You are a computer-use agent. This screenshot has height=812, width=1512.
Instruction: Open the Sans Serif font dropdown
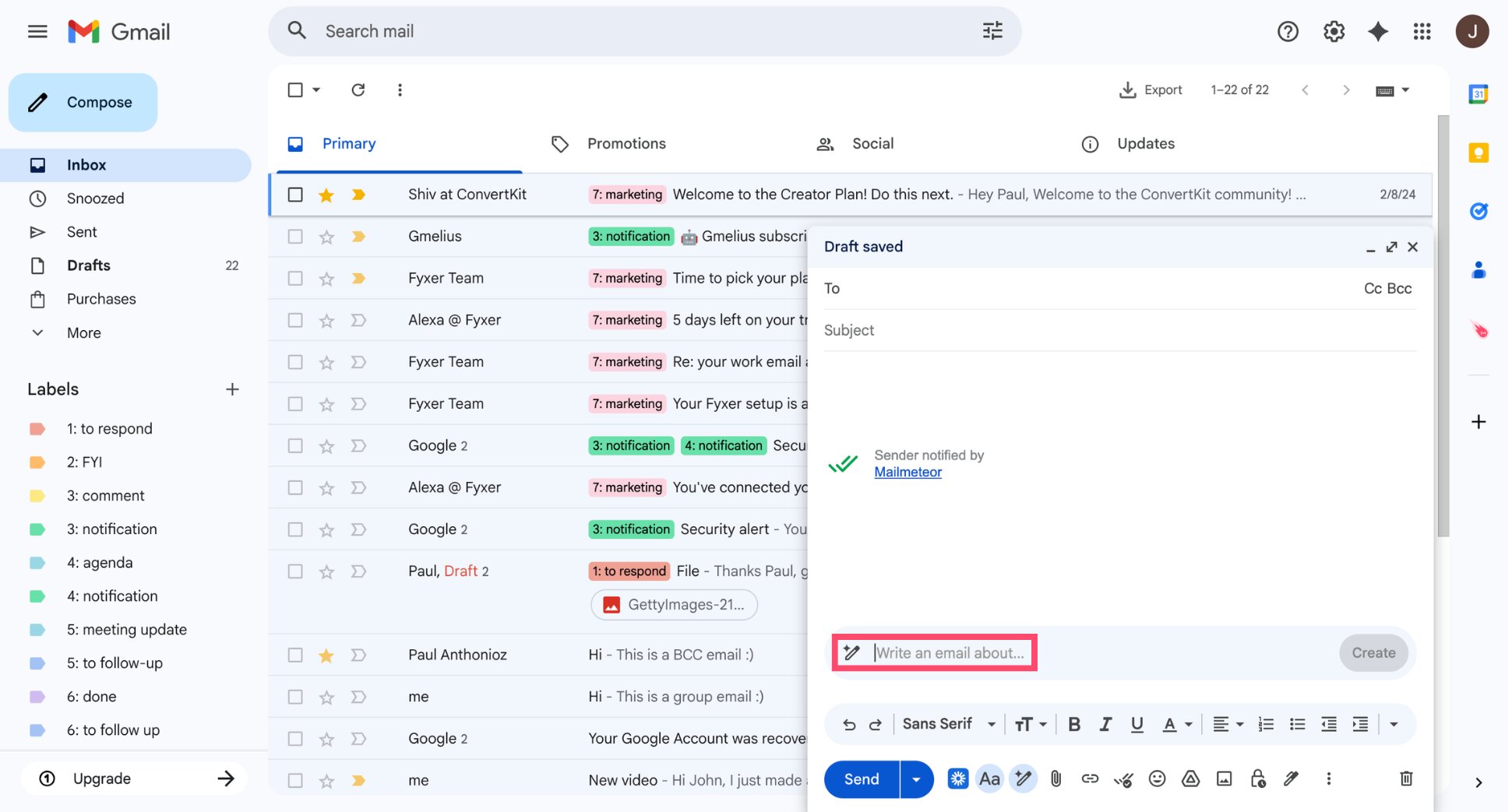(947, 723)
